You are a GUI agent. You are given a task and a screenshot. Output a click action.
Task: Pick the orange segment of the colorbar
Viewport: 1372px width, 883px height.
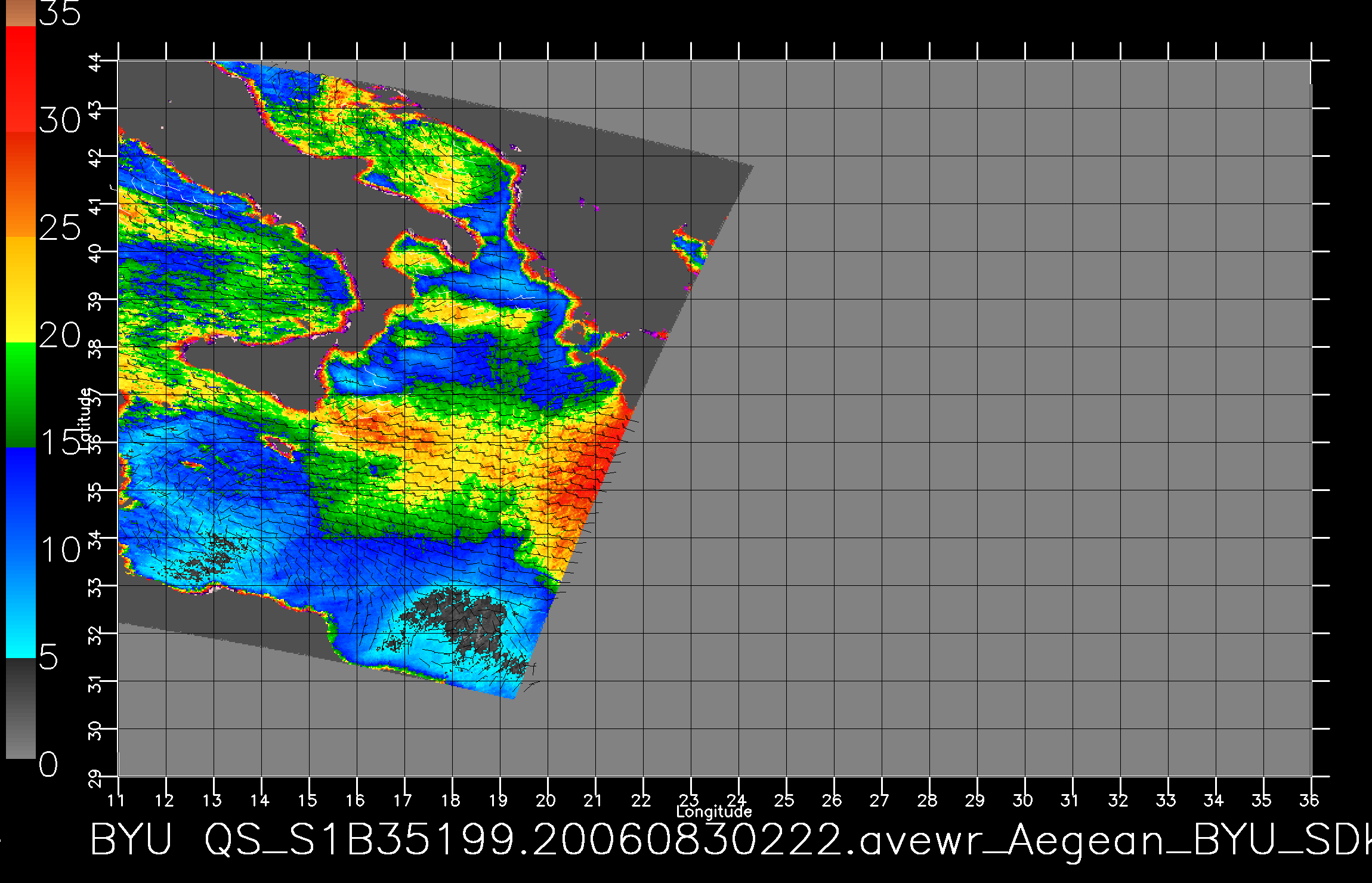(21, 184)
